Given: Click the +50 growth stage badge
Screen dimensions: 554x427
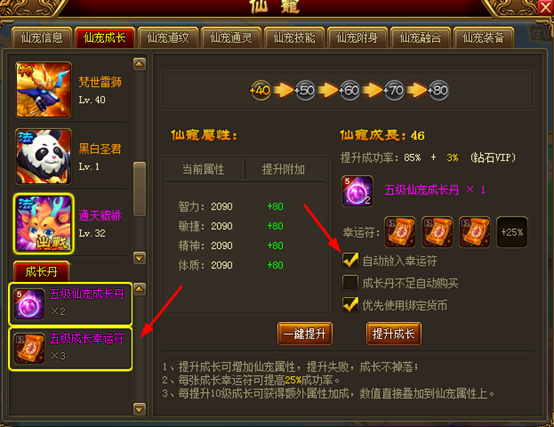Looking at the screenshot, I should [x=305, y=91].
